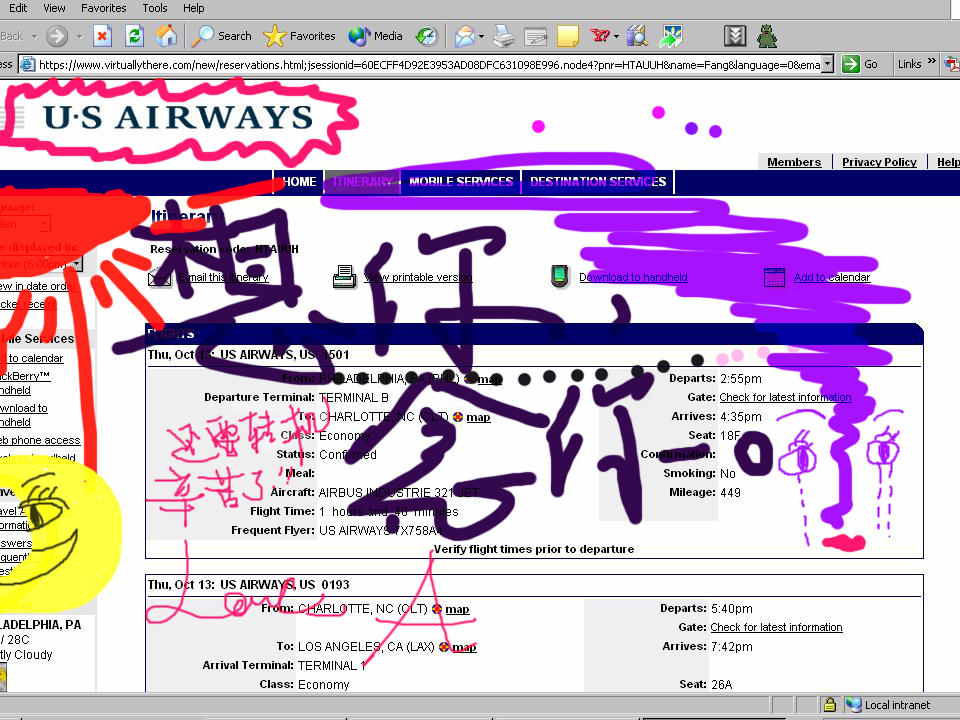The height and width of the screenshot is (720, 960).
Task: Click the green dinosaur toolbar icon
Action: pyautogui.click(x=767, y=36)
